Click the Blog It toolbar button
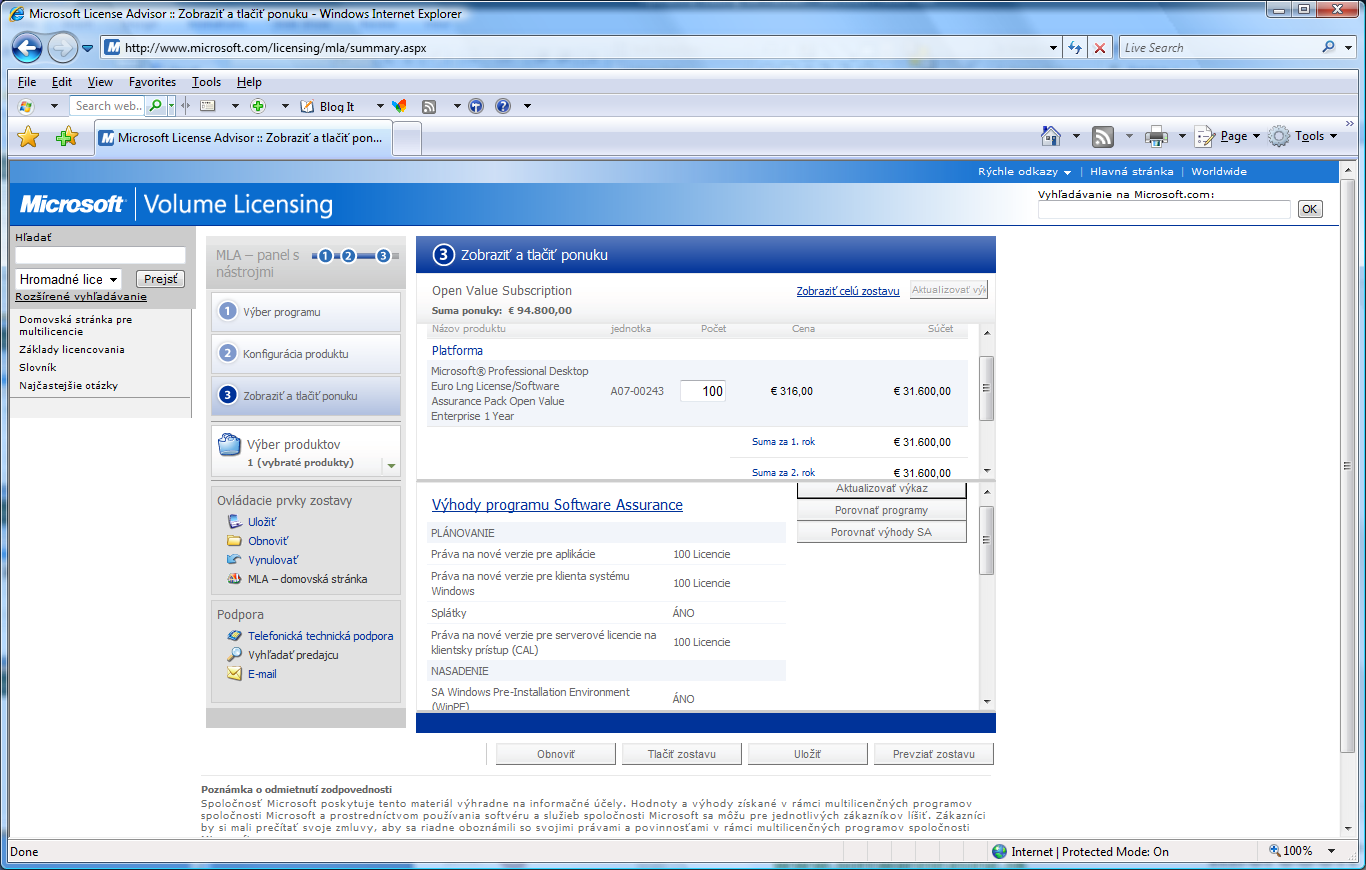Image resolution: width=1366 pixels, height=870 pixels. 329,106
